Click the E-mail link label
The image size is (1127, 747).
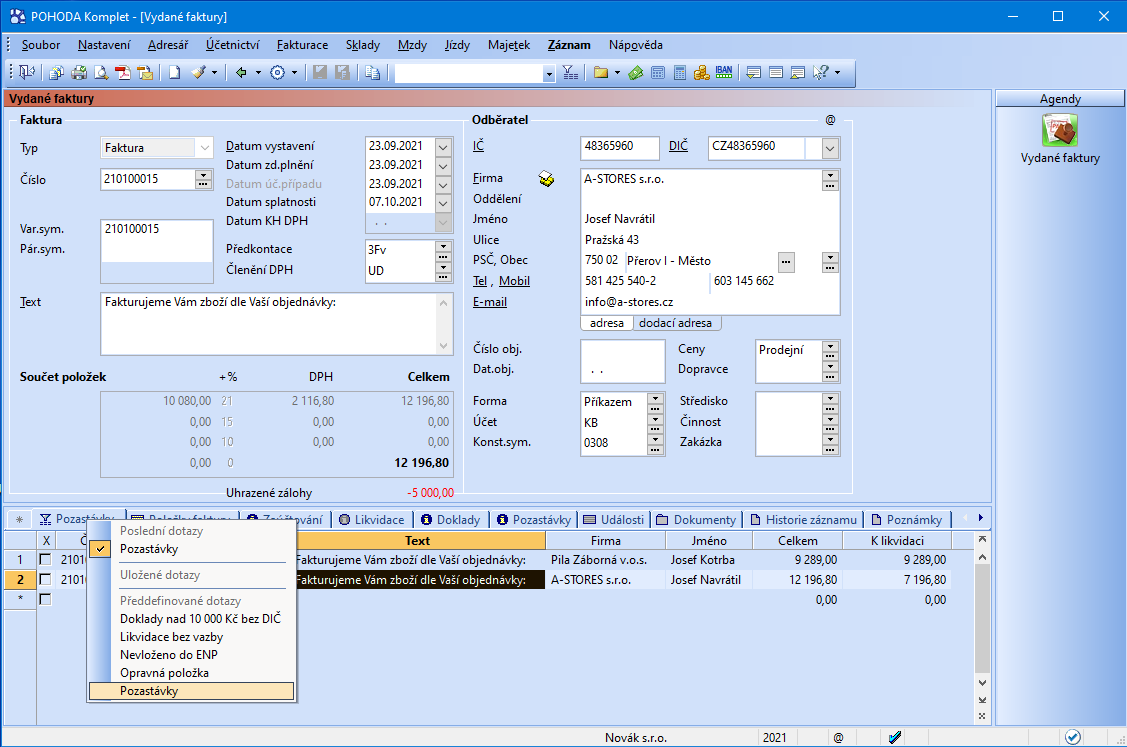click(489, 302)
